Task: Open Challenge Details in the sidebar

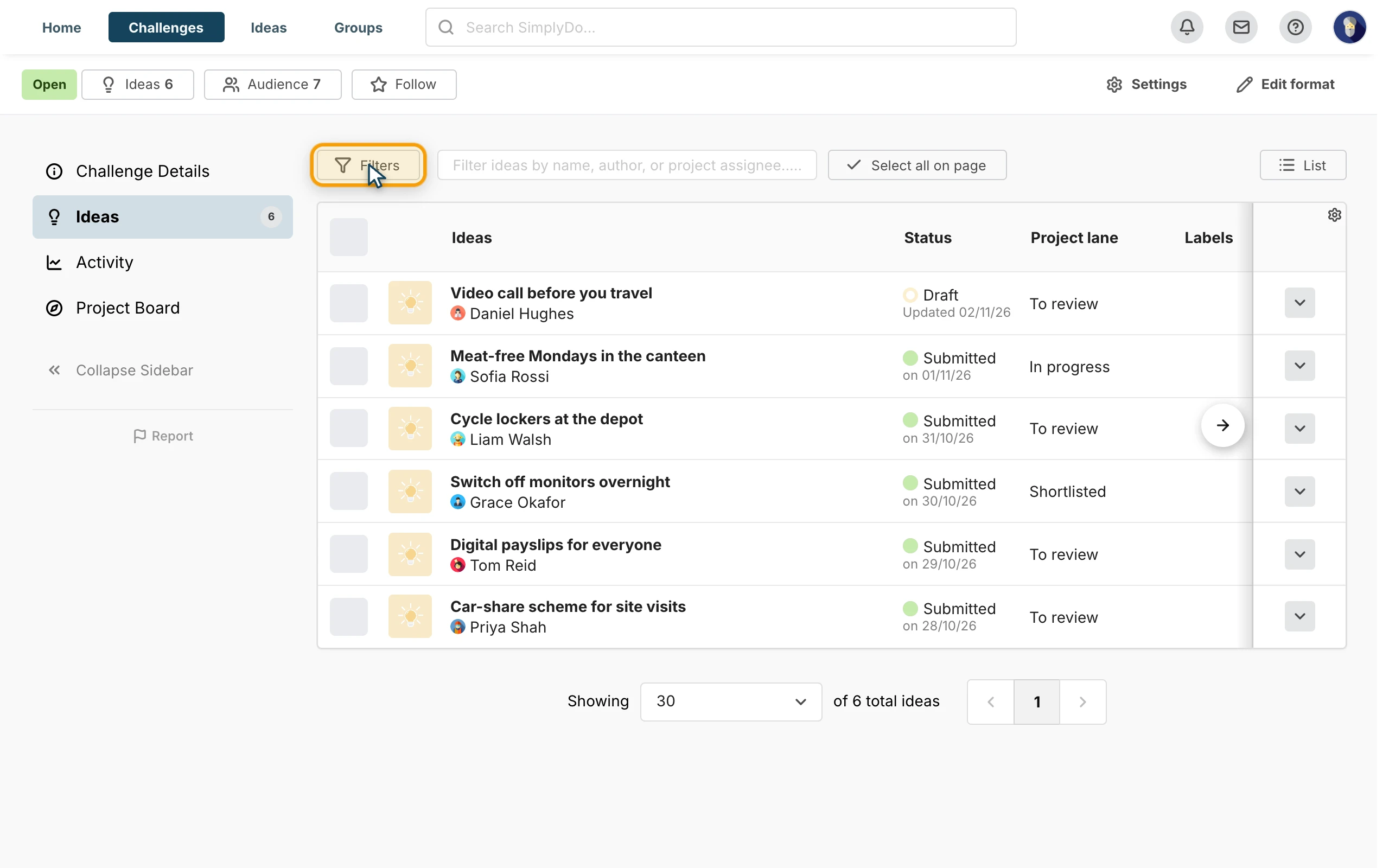Action: pyautogui.click(x=162, y=171)
